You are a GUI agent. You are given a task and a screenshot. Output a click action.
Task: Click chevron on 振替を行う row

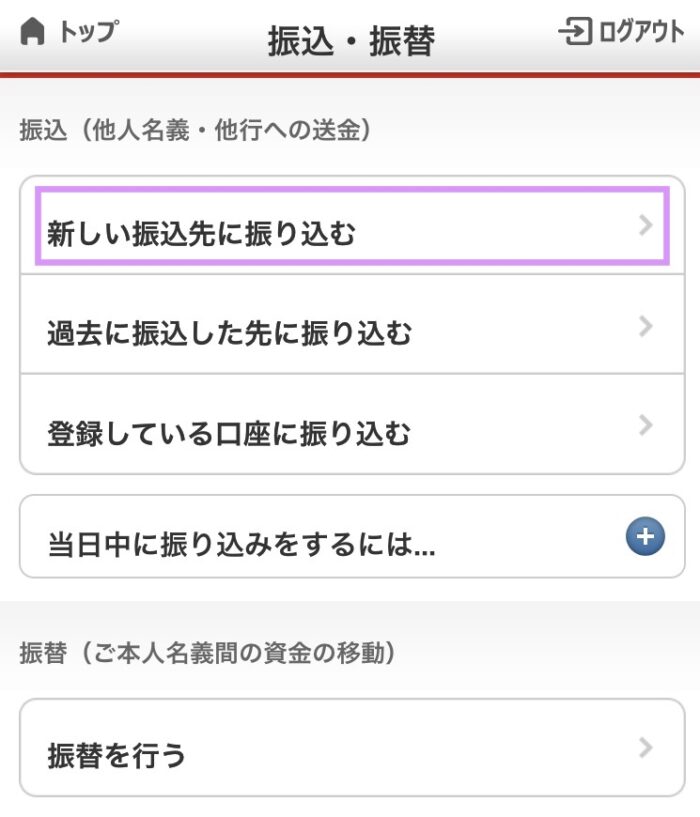[x=645, y=748]
